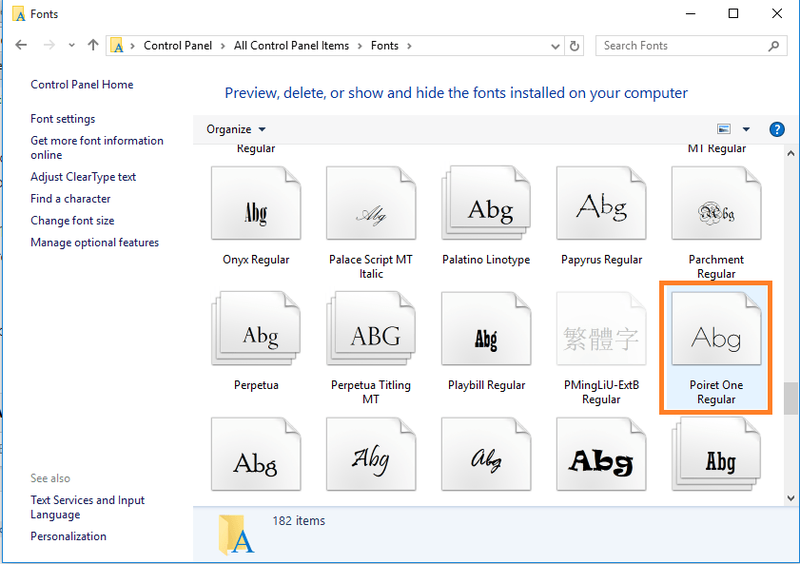Open Get more font information online

[x=97, y=148]
